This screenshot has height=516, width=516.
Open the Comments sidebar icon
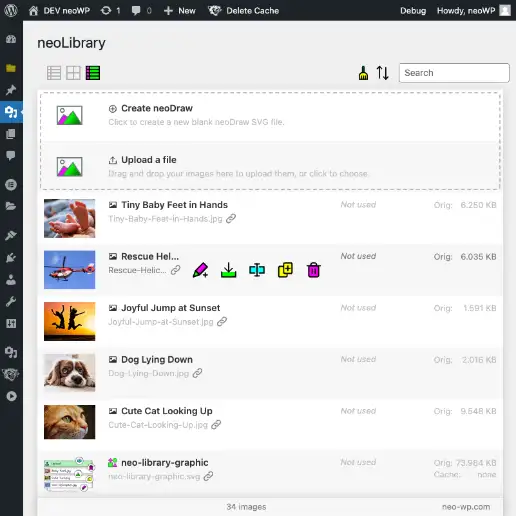point(11,156)
